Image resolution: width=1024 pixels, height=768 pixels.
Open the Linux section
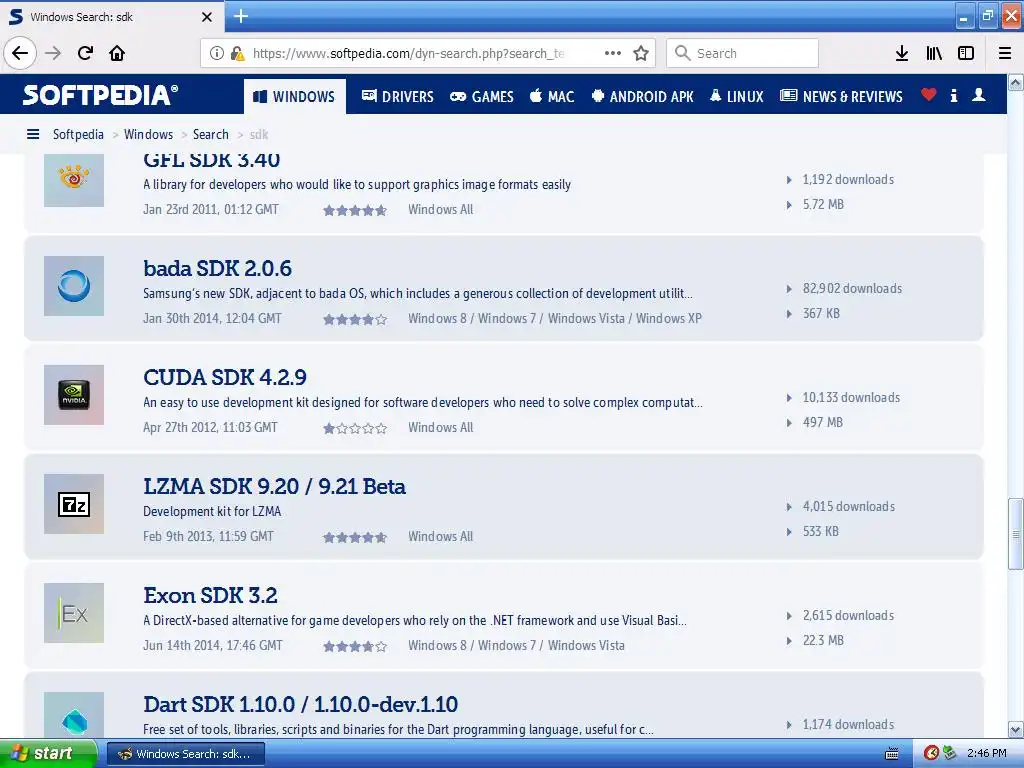(x=737, y=97)
